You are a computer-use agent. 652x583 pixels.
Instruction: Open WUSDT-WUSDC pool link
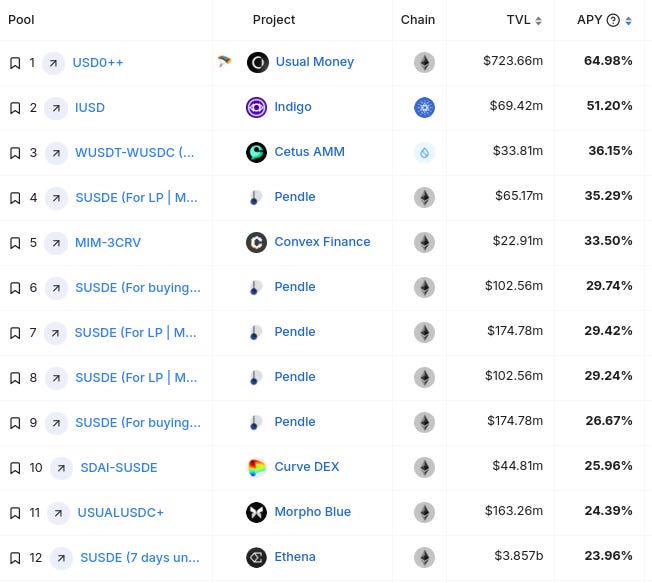click(135, 153)
